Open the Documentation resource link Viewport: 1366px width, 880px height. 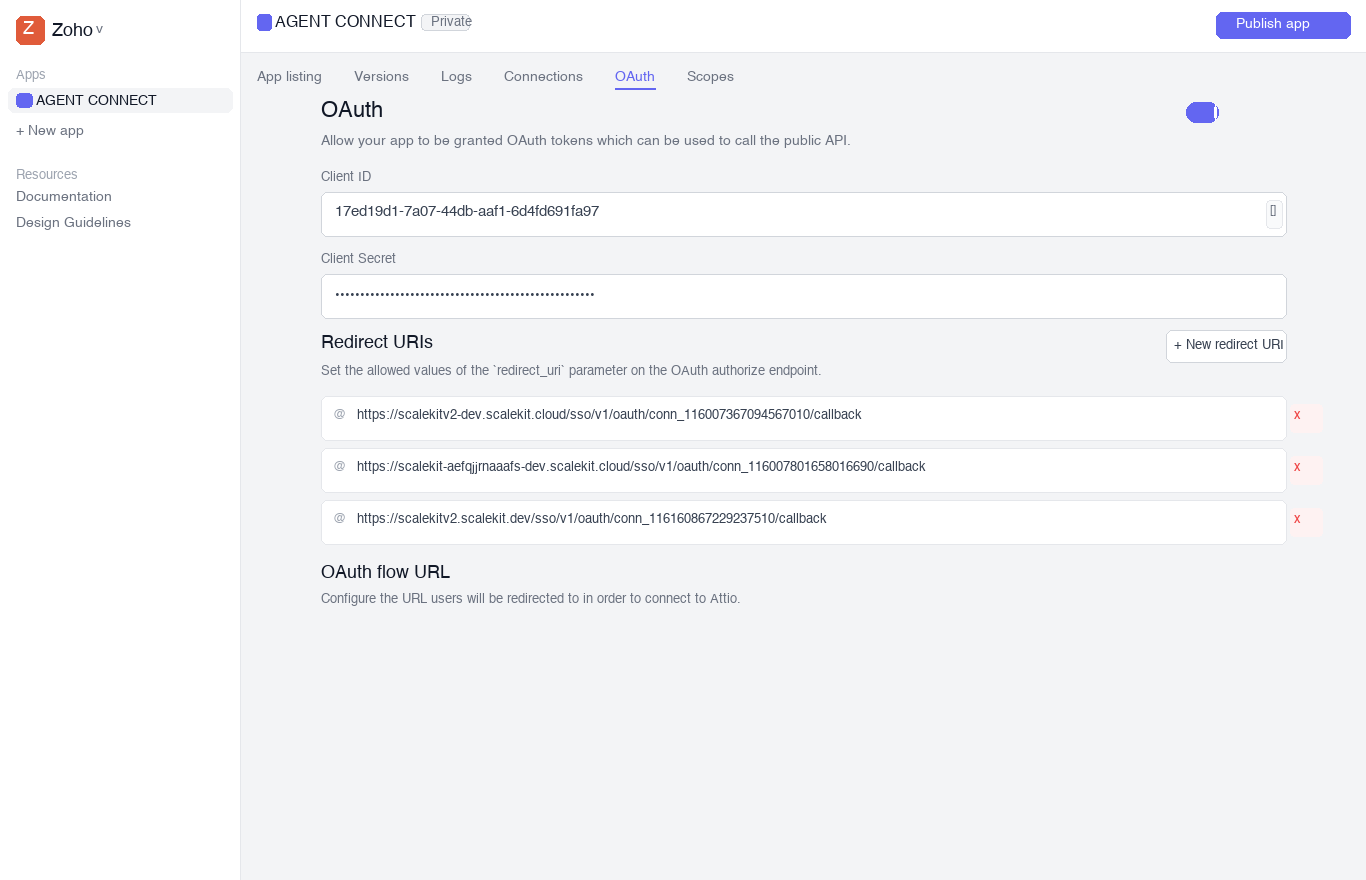pyautogui.click(x=63, y=196)
